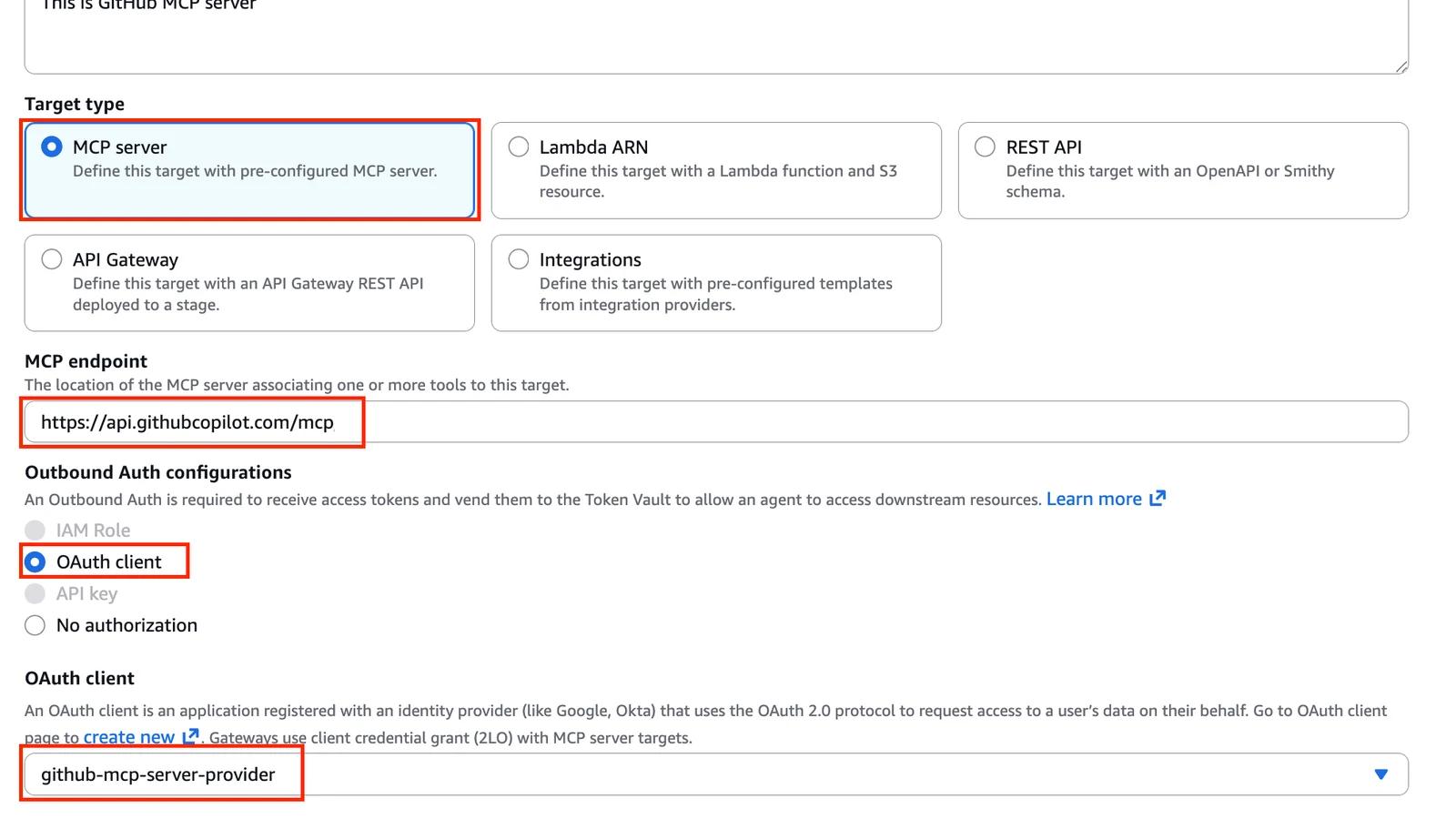Pick the Integrations target type radio

coord(519,259)
